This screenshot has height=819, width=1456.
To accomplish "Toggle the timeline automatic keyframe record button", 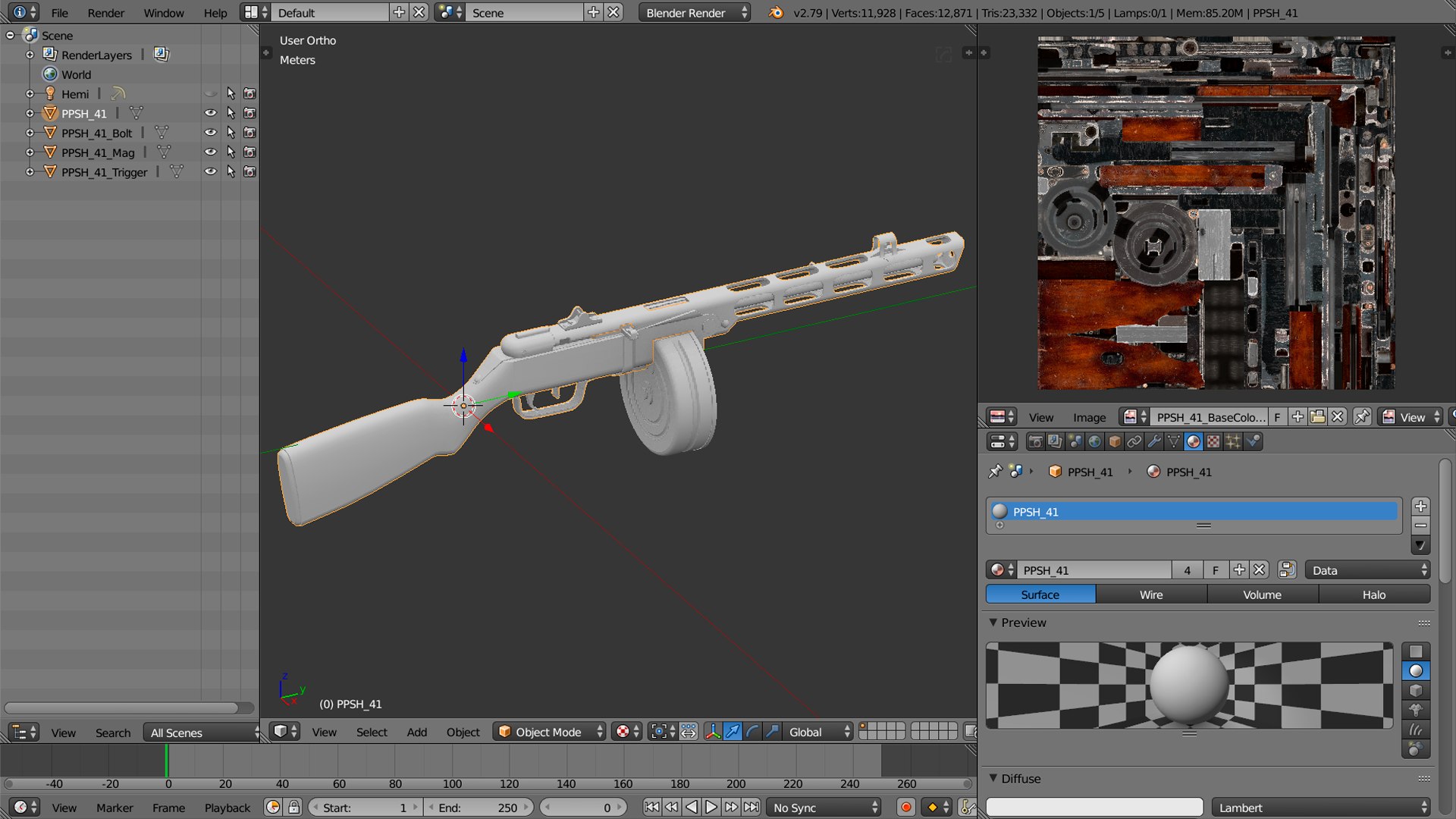I will click(905, 808).
